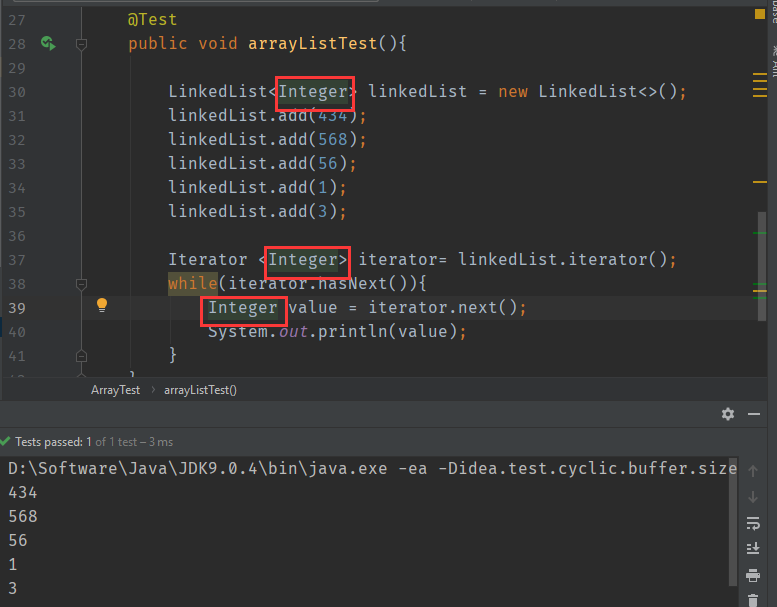Screen dimensions: 777x607
Task: Hide the run tool window with the minus icon
Action: (754, 414)
